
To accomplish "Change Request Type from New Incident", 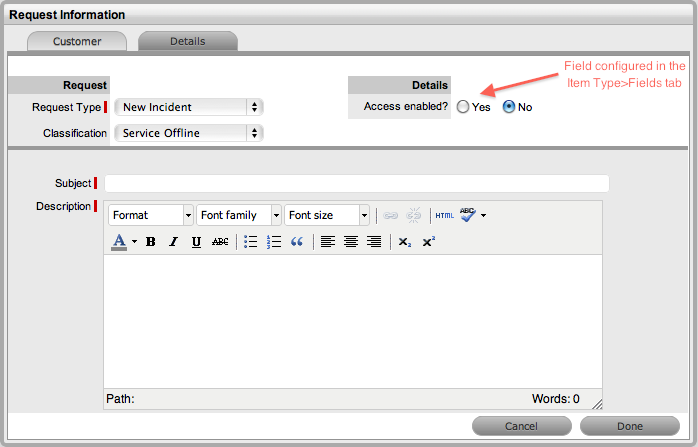I will pos(189,107).
